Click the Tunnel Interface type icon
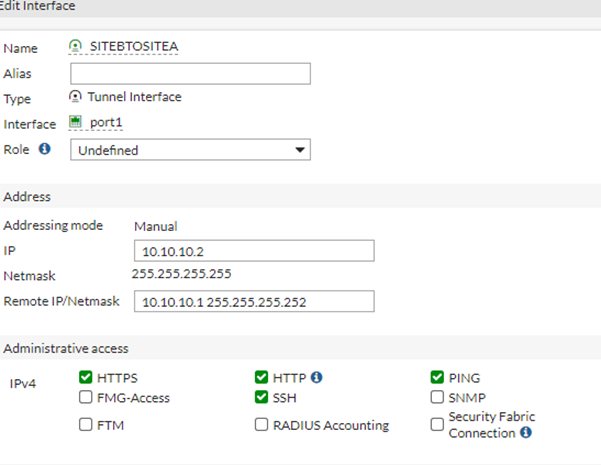This screenshot has height=465, width=601. point(75,98)
